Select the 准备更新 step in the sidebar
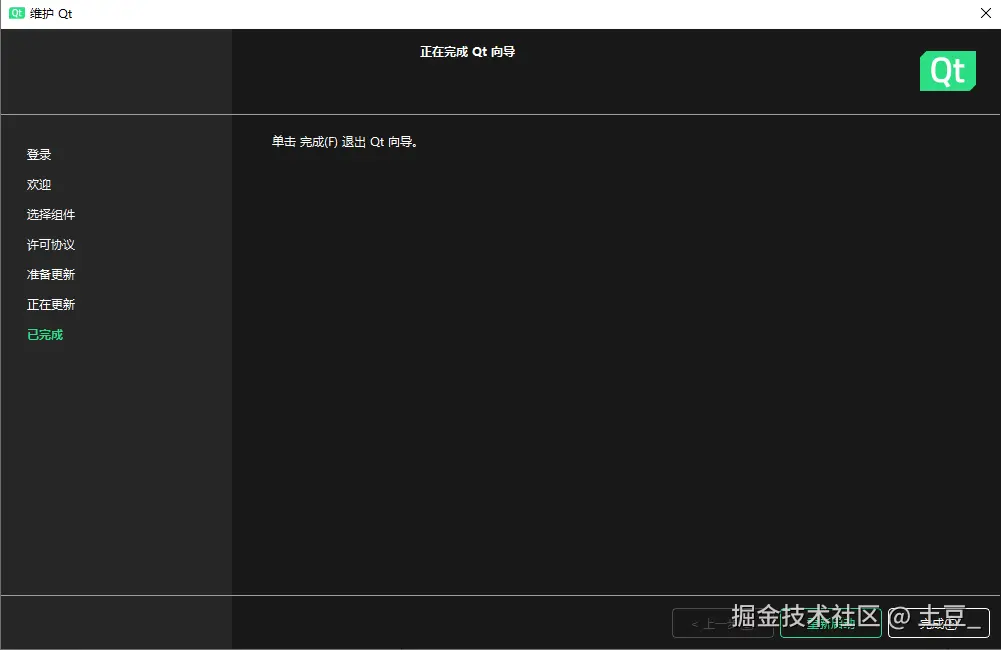1001x650 pixels. click(51, 275)
